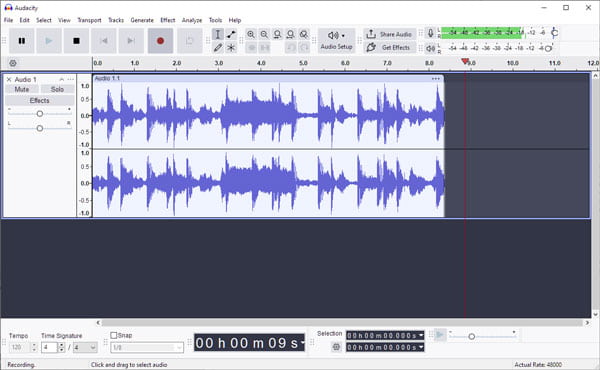Click the time signature numerator field
Screen dimensions: 600x370
[49, 347]
